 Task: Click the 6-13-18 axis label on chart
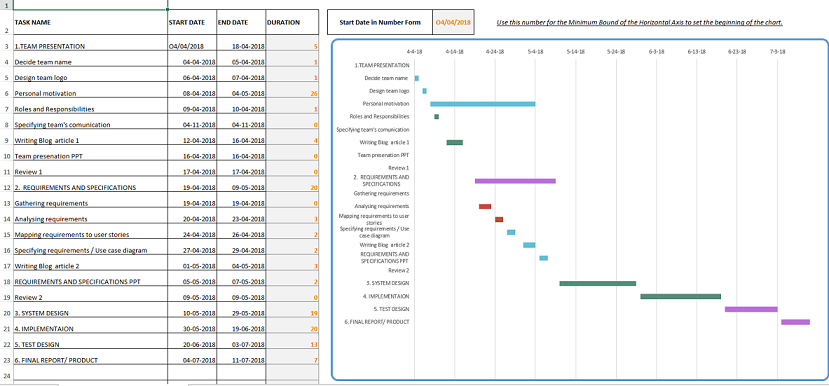click(x=696, y=52)
